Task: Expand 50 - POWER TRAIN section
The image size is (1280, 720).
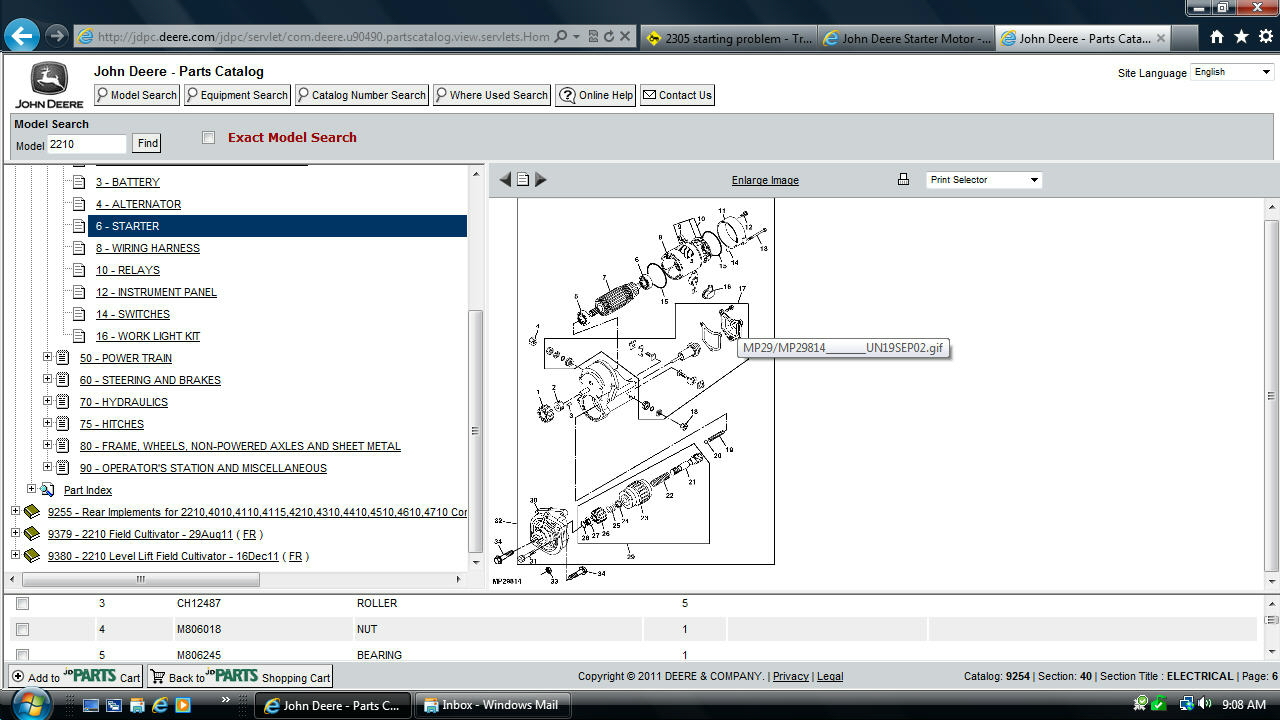Action: coord(47,357)
